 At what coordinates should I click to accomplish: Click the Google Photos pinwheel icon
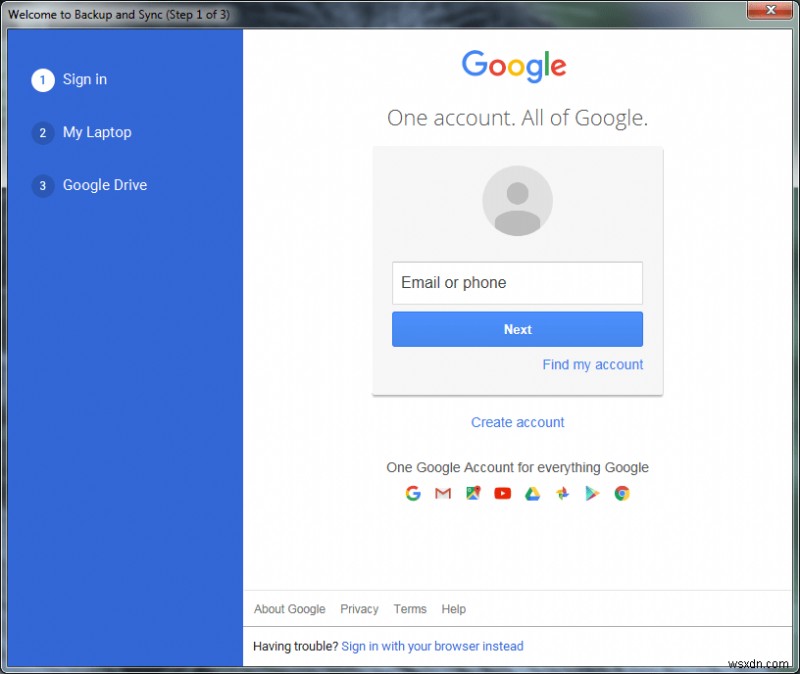(562, 493)
